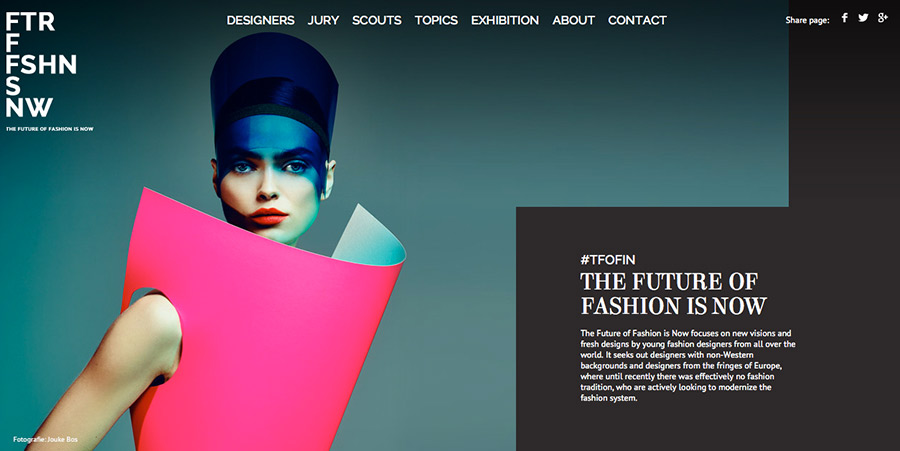This screenshot has height=451, width=900.
Task: Click the small tagline under the logo
Action: [x=49, y=129]
